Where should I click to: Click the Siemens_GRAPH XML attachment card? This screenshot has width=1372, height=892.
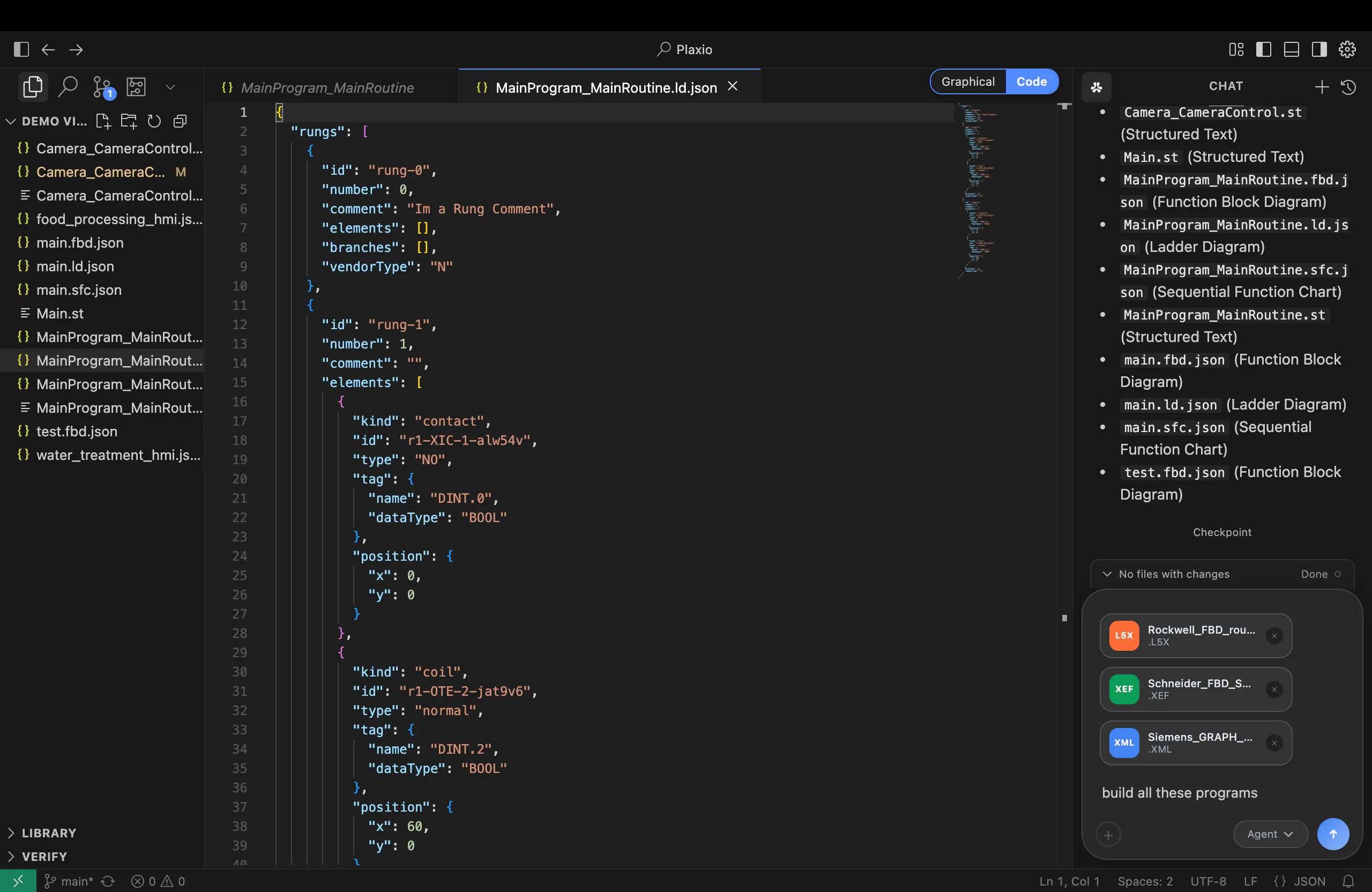[x=1196, y=742]
